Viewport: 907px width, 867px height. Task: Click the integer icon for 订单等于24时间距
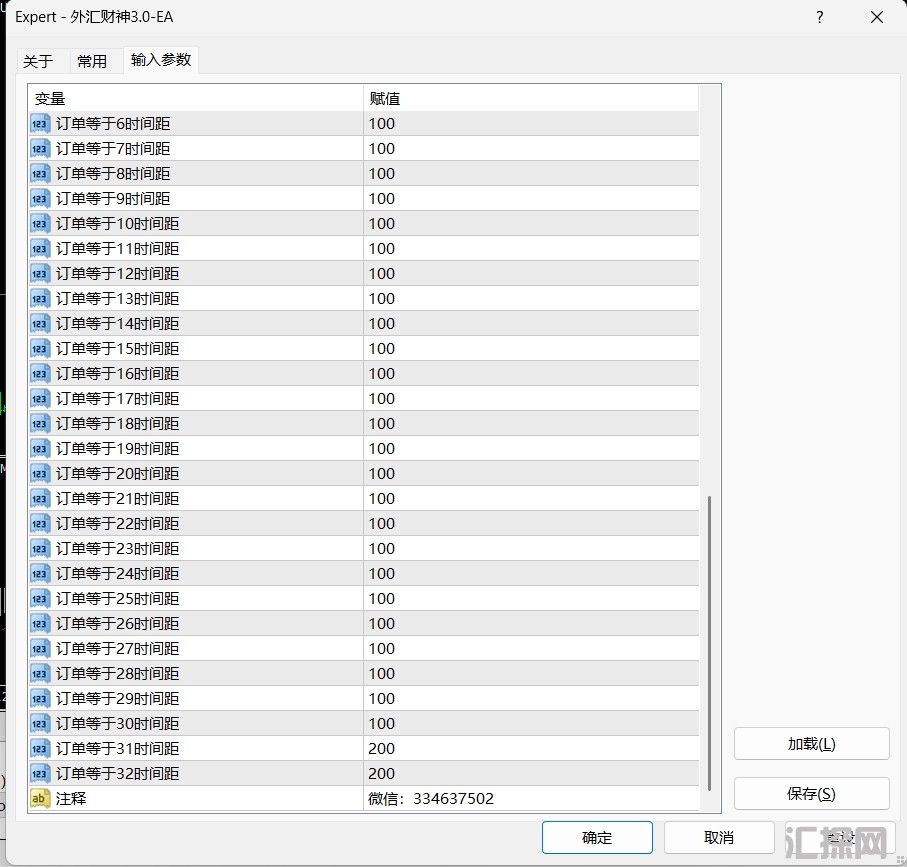tap(40, 574)
